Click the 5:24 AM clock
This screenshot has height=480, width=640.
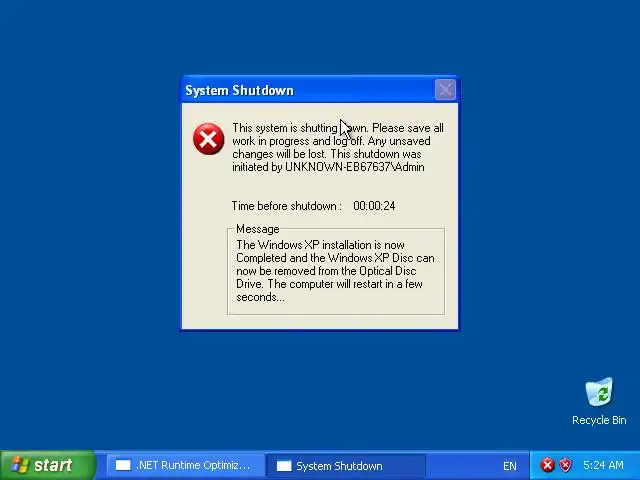[603, 465]
